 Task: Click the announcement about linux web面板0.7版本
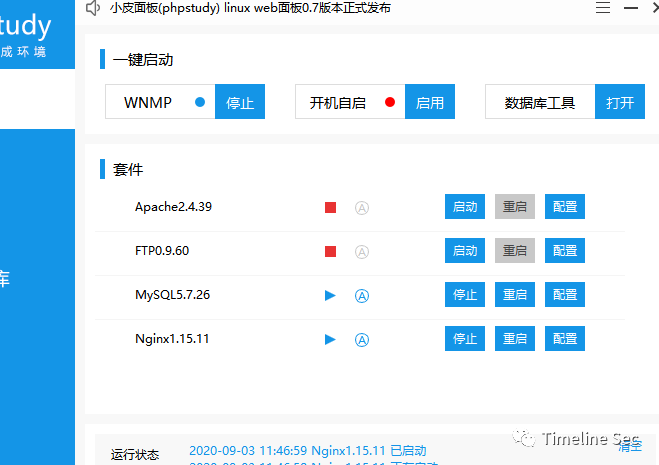click(x=250, y=8)
